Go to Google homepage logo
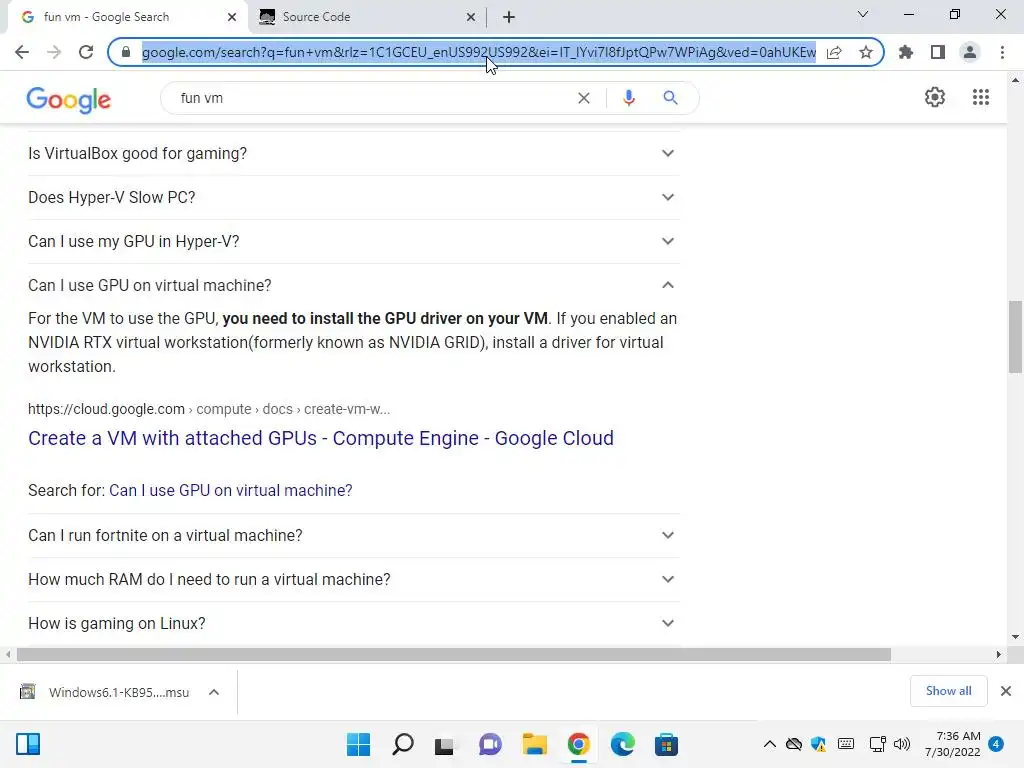 69,99
